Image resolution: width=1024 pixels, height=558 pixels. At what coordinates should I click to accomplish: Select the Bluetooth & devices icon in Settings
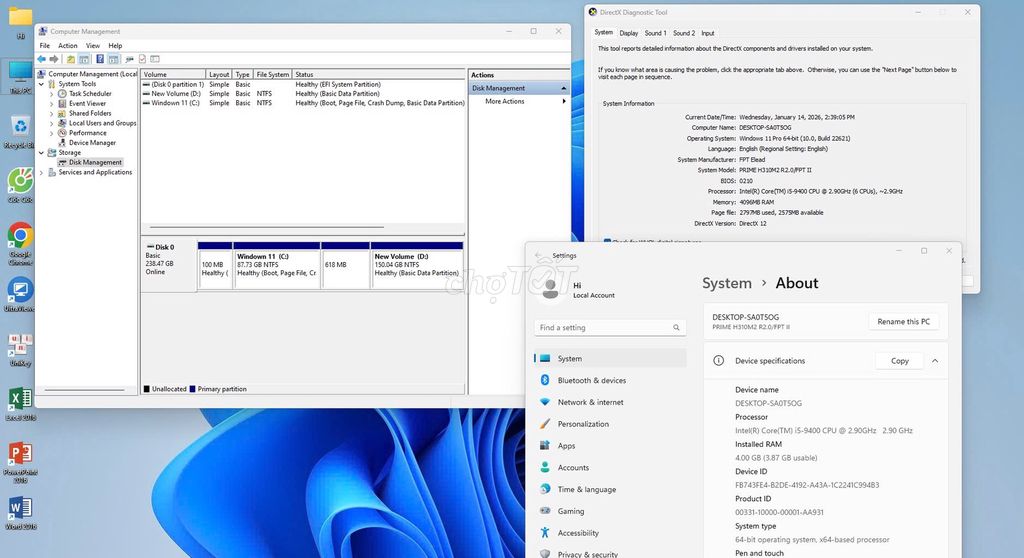point(545,380)
